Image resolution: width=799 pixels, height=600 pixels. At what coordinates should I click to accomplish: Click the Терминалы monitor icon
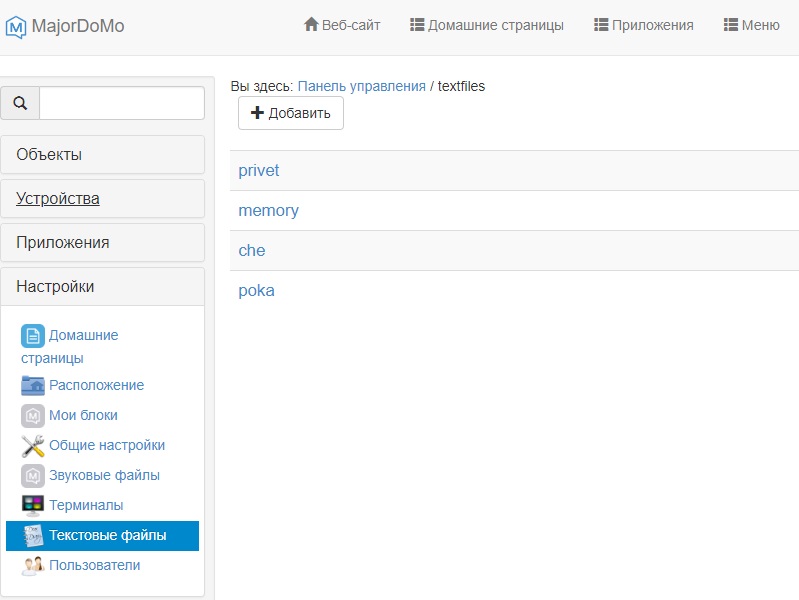(x=33, y=505)
